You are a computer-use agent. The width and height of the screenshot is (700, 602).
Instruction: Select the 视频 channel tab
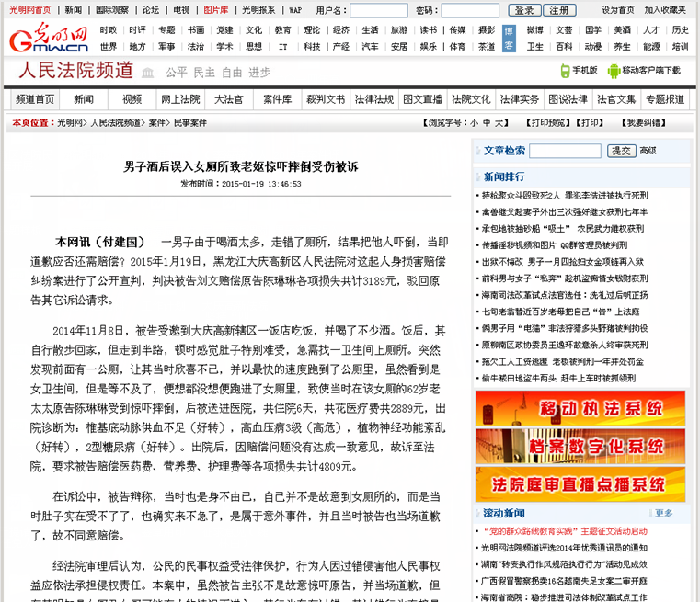click(x=132, y=100)
